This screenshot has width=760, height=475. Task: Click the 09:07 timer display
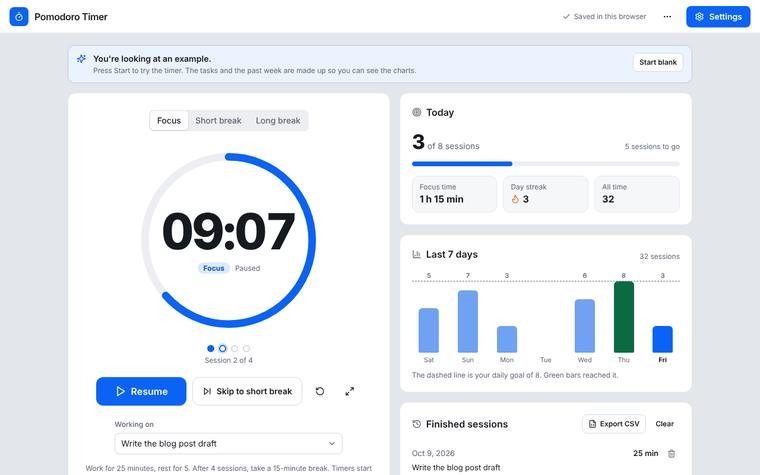click(228, 232)
